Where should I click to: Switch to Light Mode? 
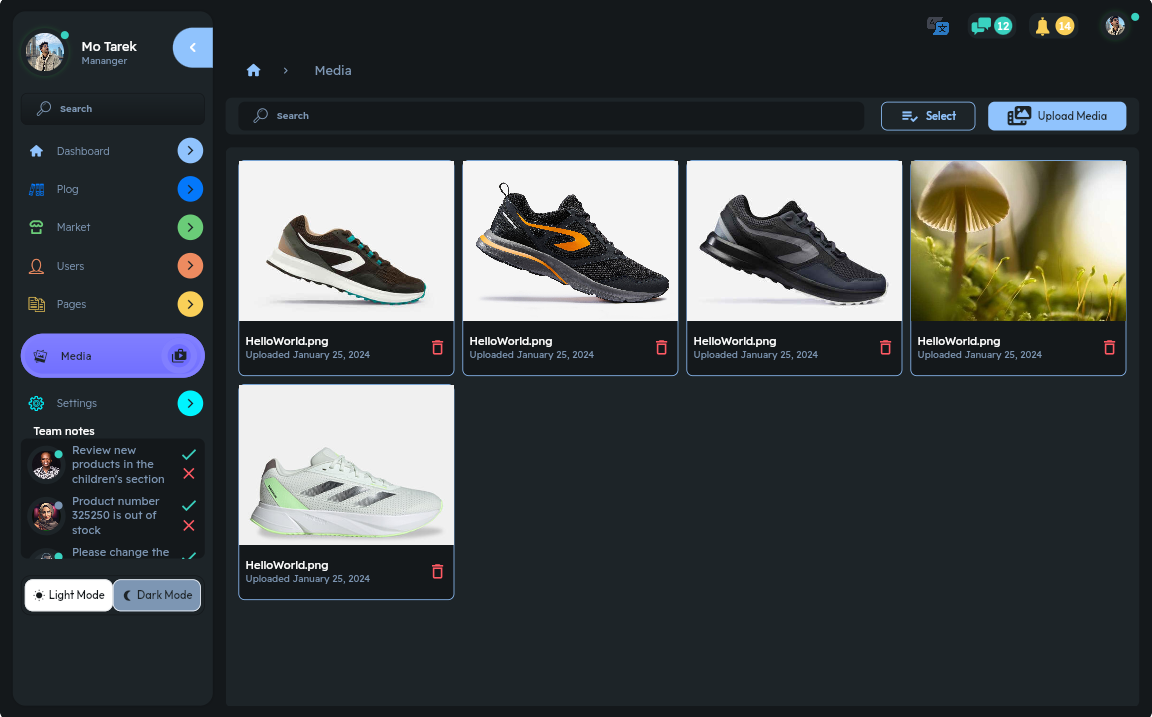[x=69, y=595]
